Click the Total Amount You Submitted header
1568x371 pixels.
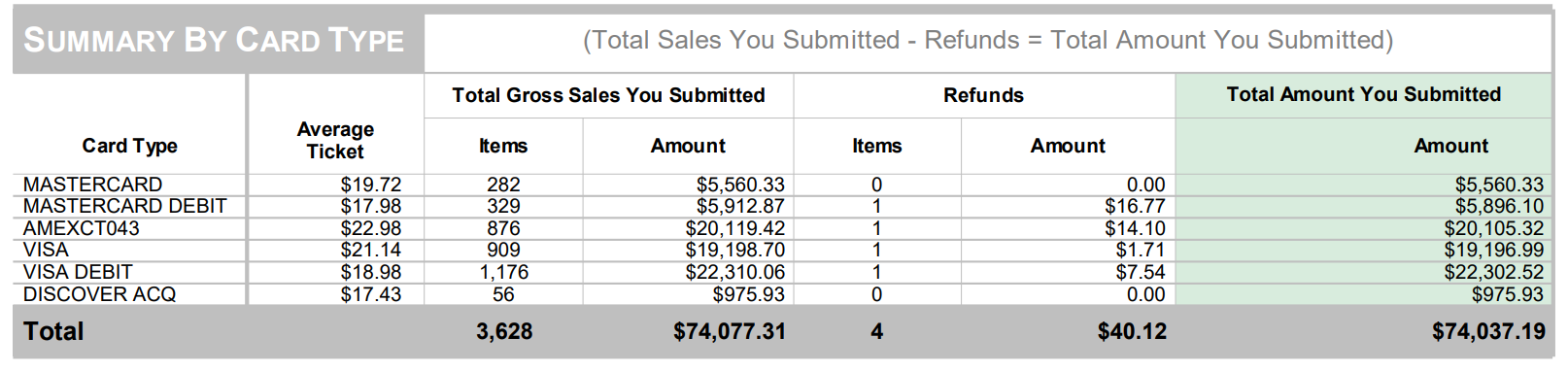tap(1363, 94)
